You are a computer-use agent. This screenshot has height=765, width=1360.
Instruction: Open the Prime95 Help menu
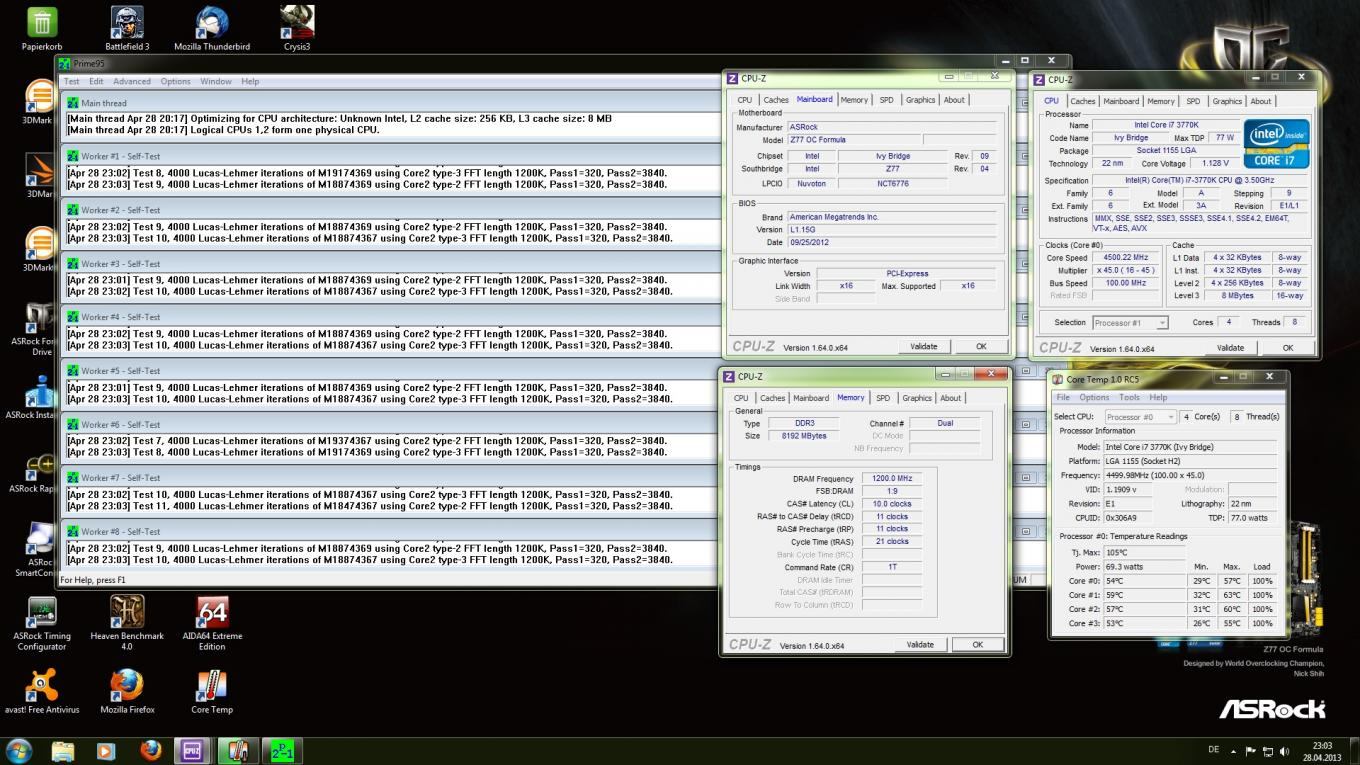click(250, 81)
